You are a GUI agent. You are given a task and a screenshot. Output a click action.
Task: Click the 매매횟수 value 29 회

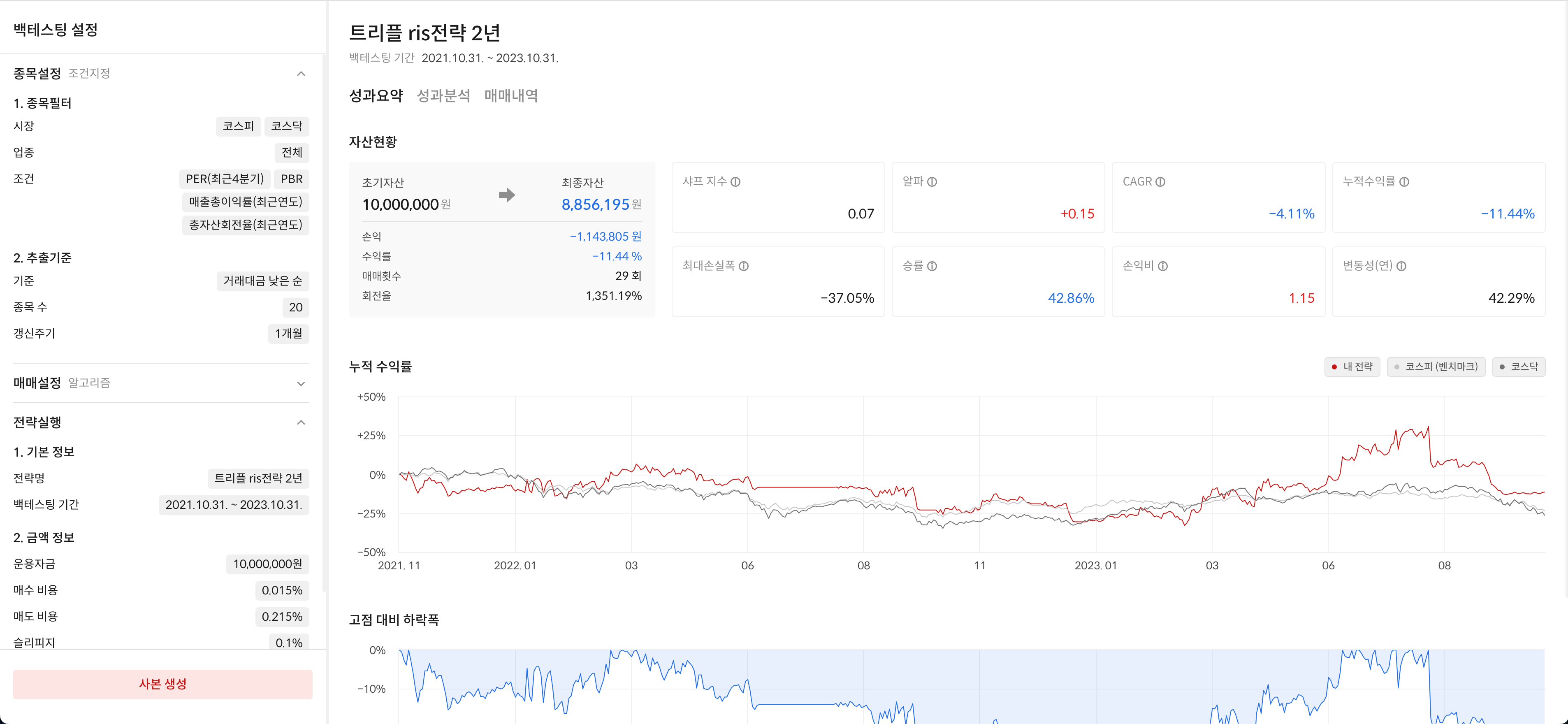coord(628,276)
